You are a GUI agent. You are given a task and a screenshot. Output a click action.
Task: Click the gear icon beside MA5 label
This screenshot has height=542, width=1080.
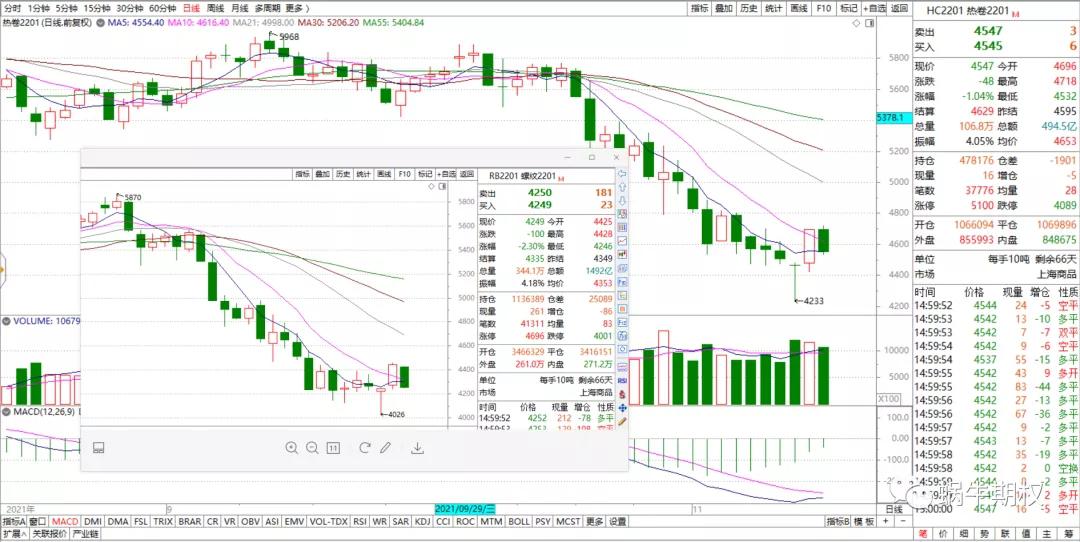click(x=99, y=22)
